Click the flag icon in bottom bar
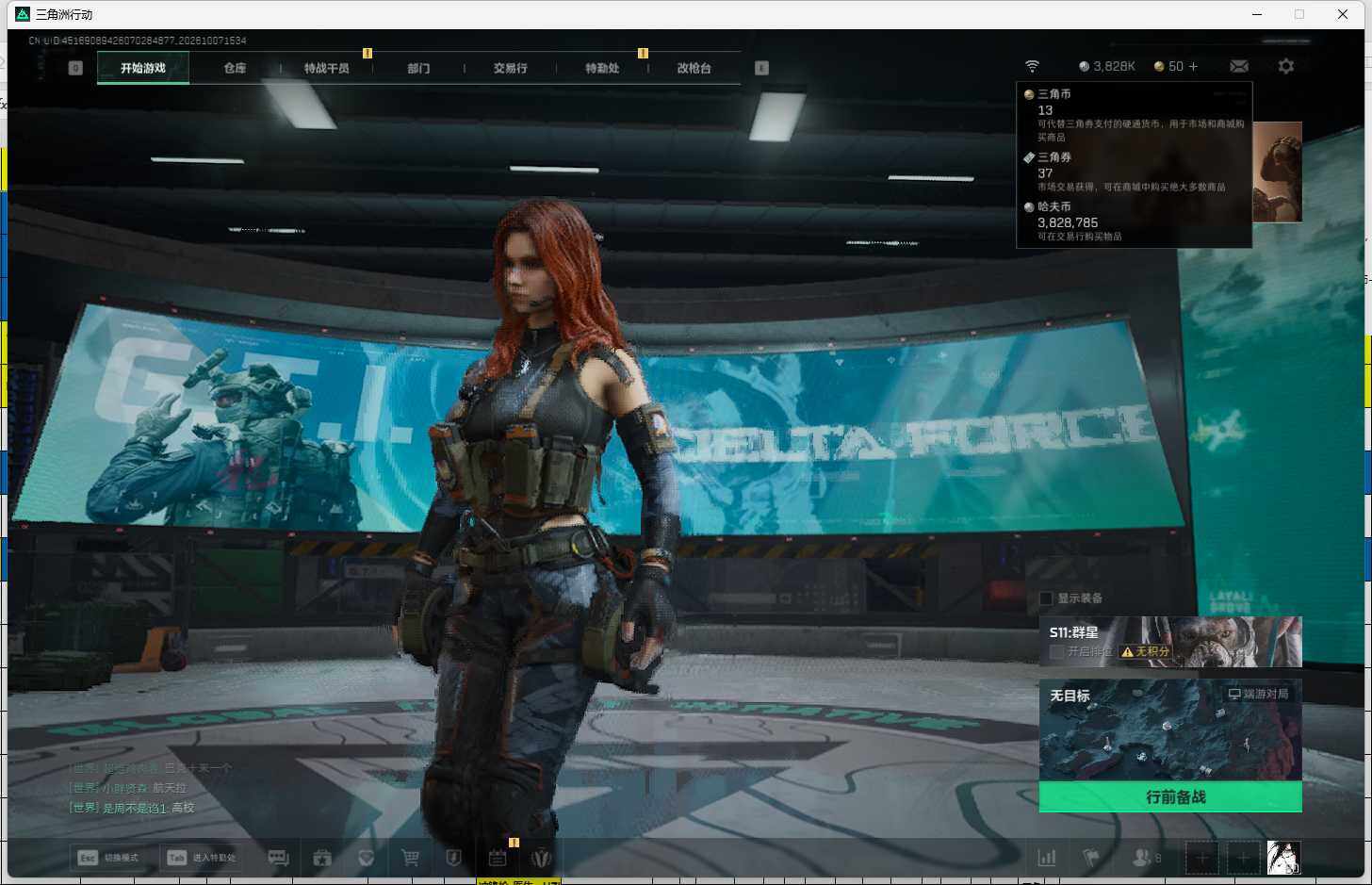Viewport: 1372px width, 885px height. pyautogui.click(x=1091, y=857)
